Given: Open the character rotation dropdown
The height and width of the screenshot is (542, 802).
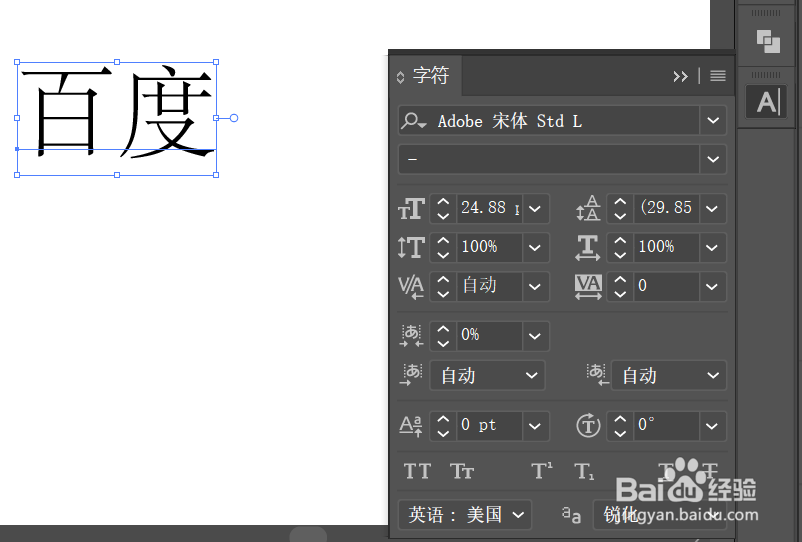Looking at the screenshot, I should (x=712, y=426).
